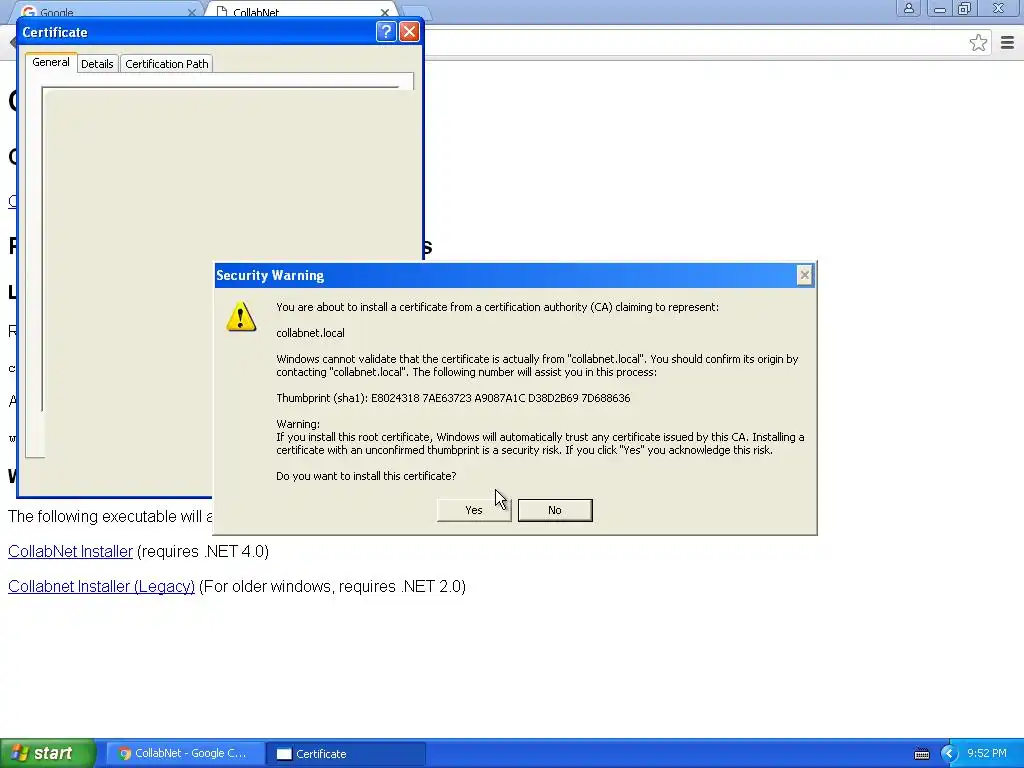1024x768 pixels.
Task: Restore down the Chrome window
Action: (965, 8)
